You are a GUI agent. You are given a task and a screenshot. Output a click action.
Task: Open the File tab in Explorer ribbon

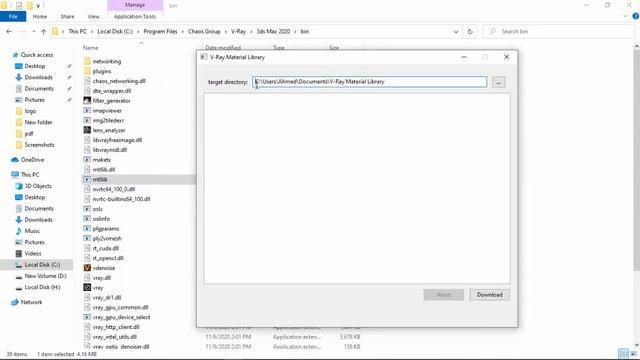[13, 16]
